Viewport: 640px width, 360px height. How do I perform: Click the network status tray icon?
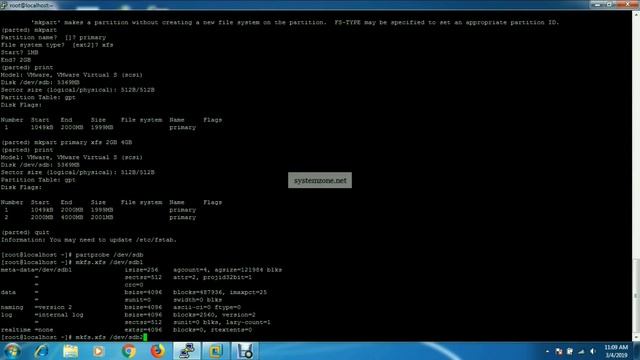pyautogui.click(x=581, y=351)
